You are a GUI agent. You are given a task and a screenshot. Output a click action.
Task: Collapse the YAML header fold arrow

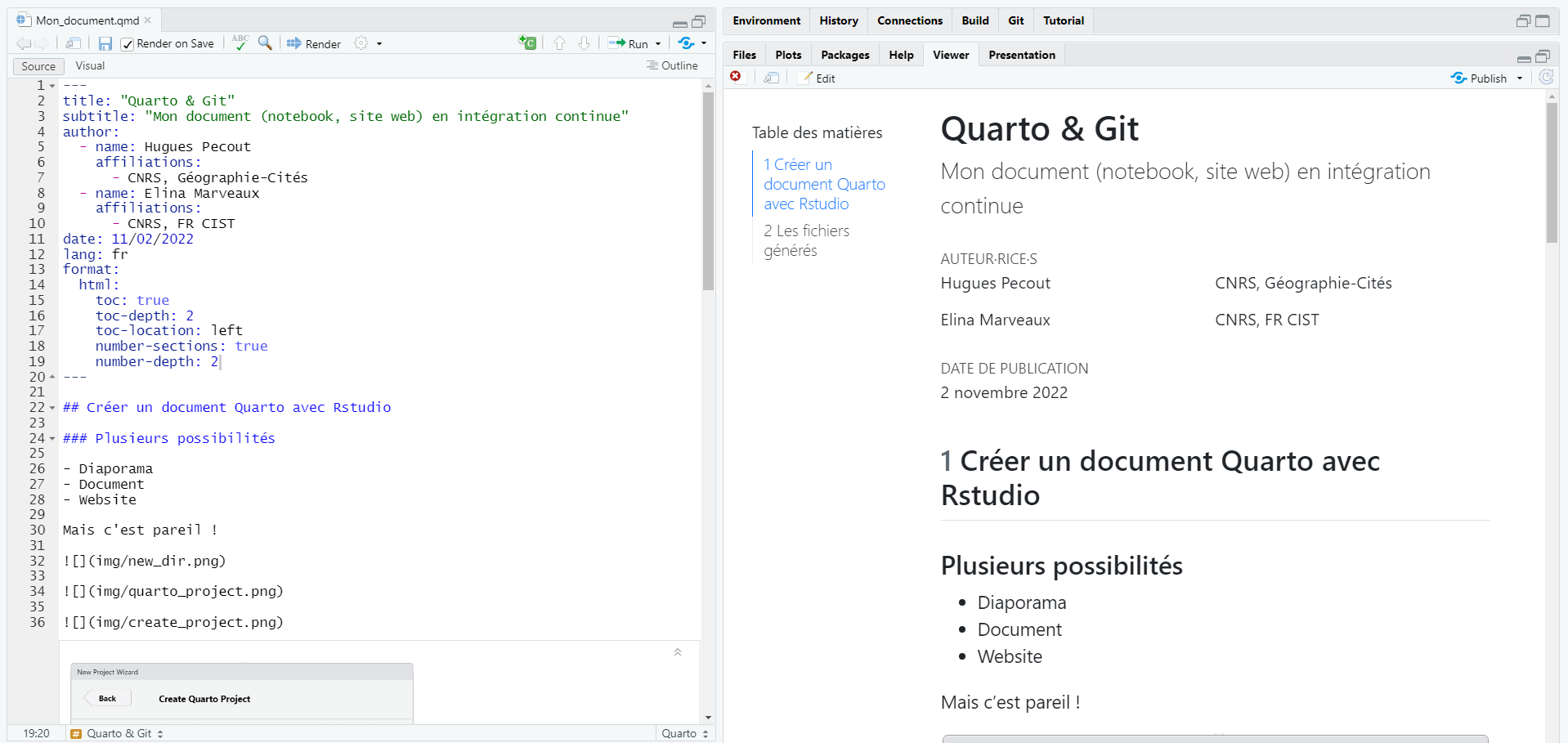[x=52, y=86]
